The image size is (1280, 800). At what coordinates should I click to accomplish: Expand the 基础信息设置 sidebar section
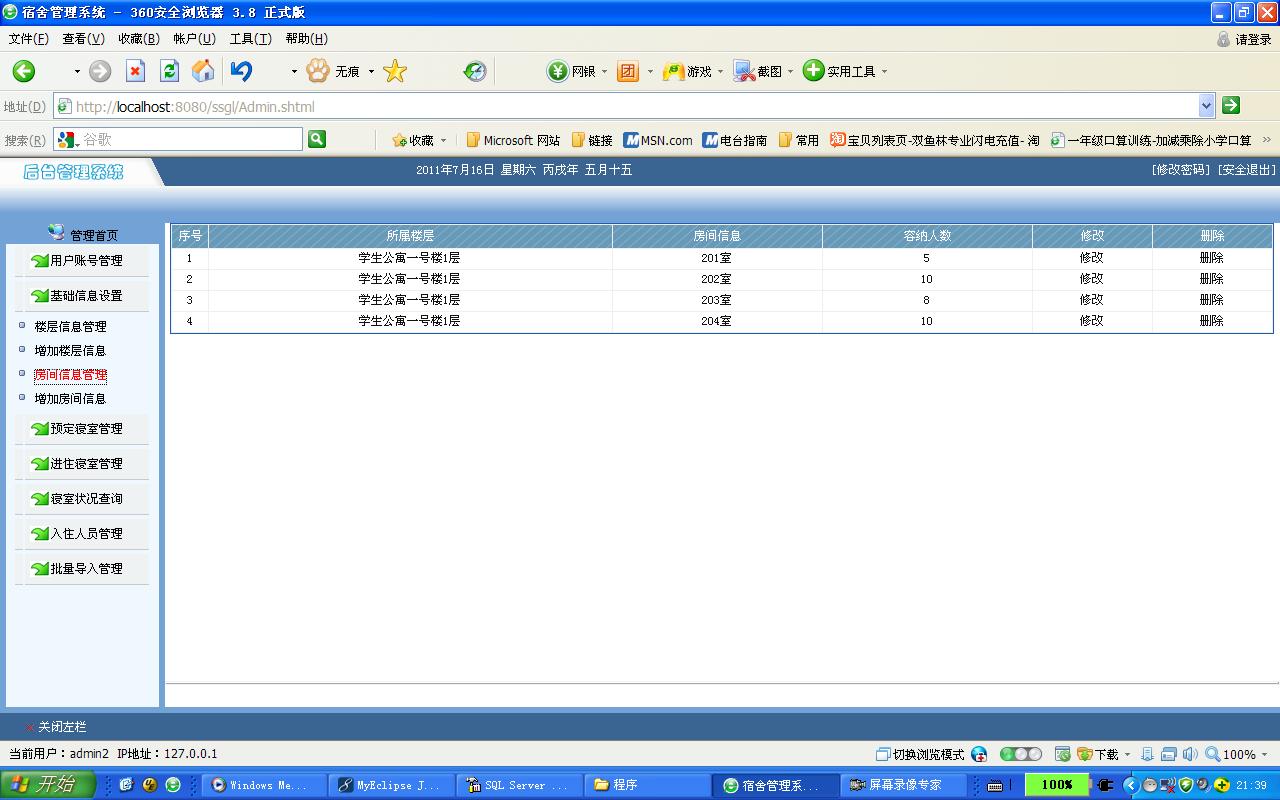click(85, 296)
